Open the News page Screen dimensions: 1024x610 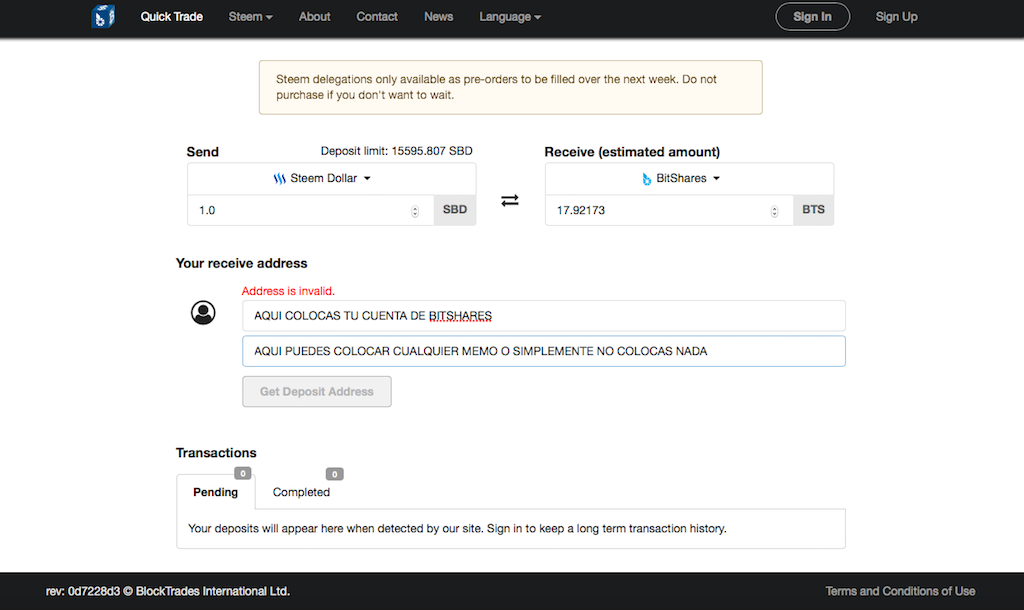[438, 17]
